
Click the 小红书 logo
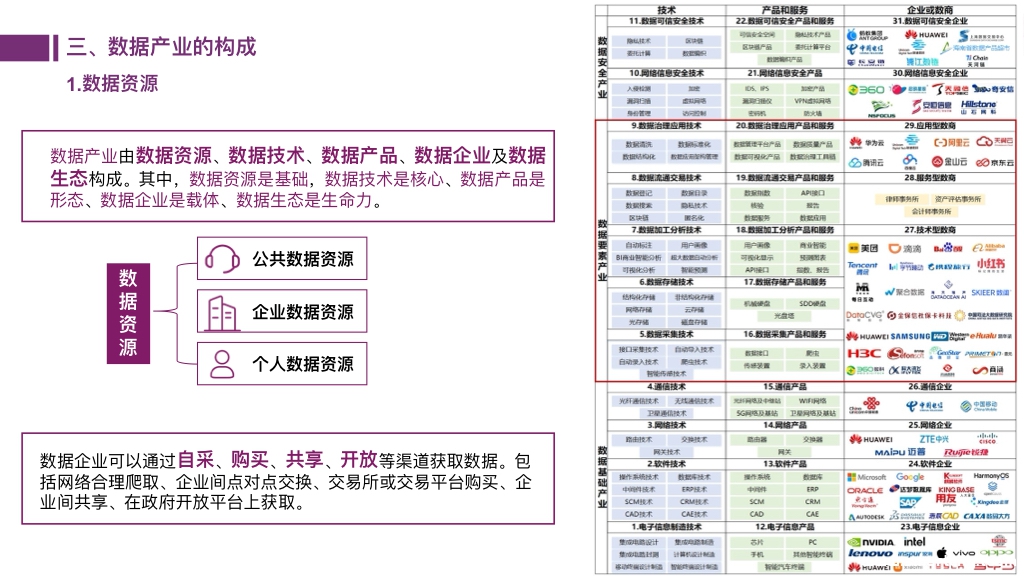991,264
